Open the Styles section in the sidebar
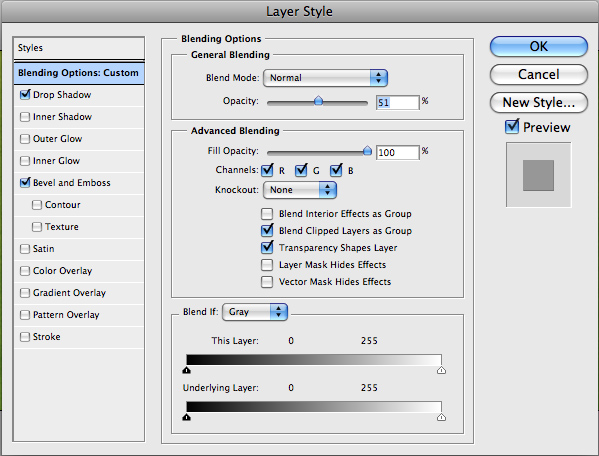Image resolution: width=599 pixels, height=456 pixels. 79,48
